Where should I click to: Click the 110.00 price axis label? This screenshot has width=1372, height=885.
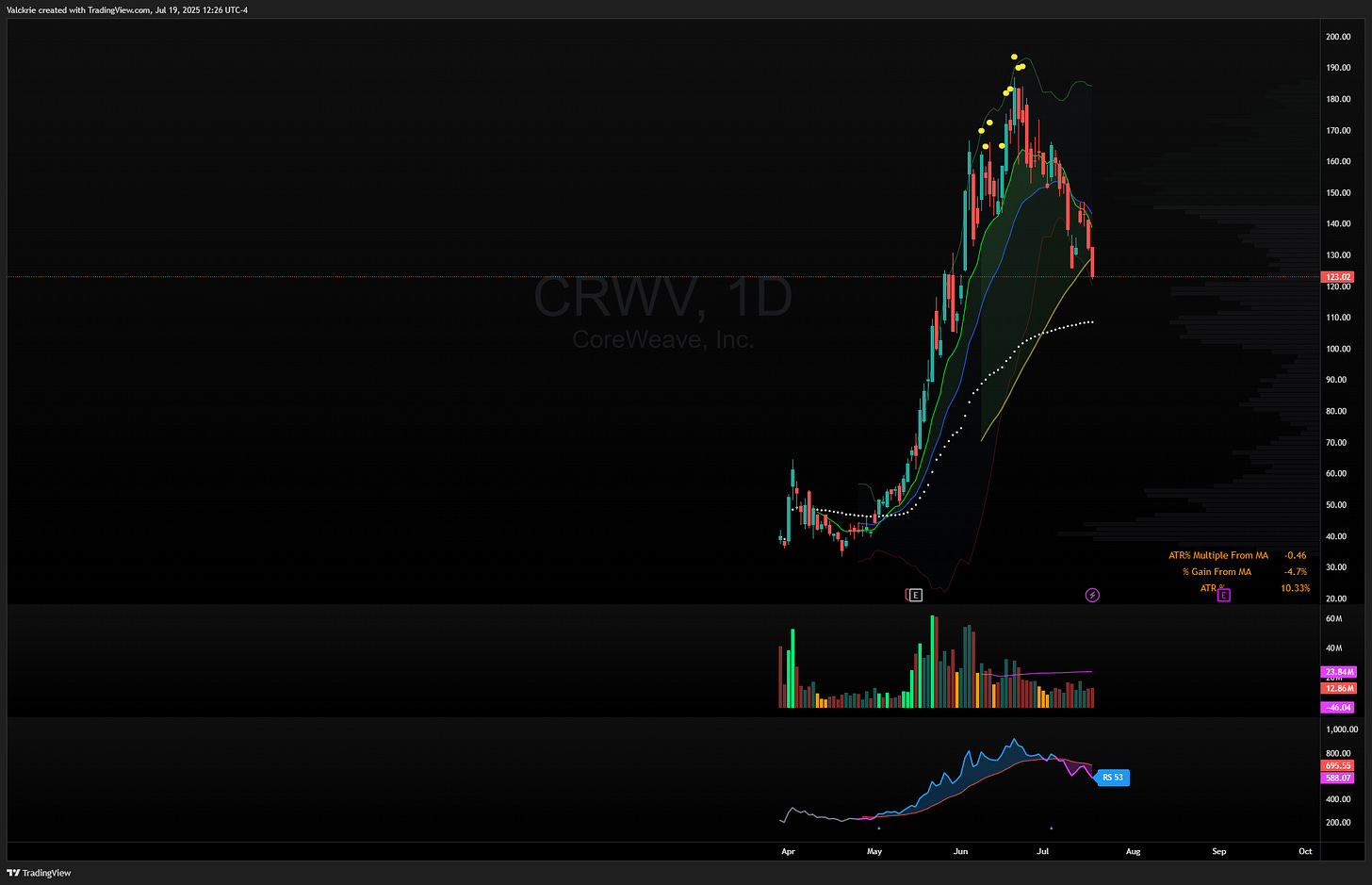pyautogui.click(x=1338, y=318)
